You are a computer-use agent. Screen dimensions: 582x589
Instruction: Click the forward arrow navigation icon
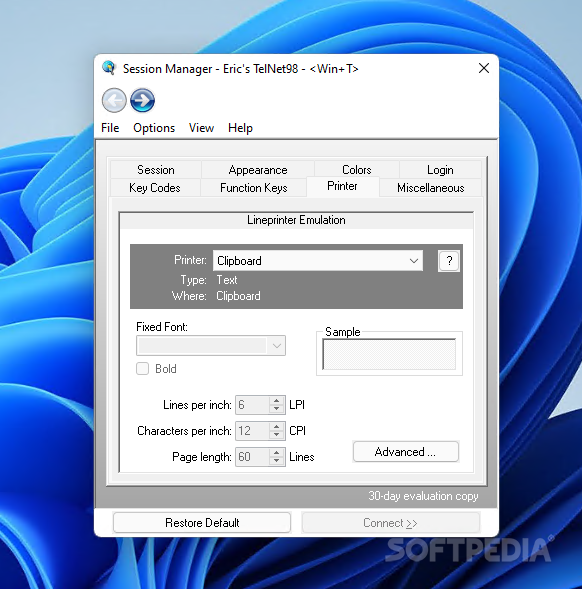[142, 100]
